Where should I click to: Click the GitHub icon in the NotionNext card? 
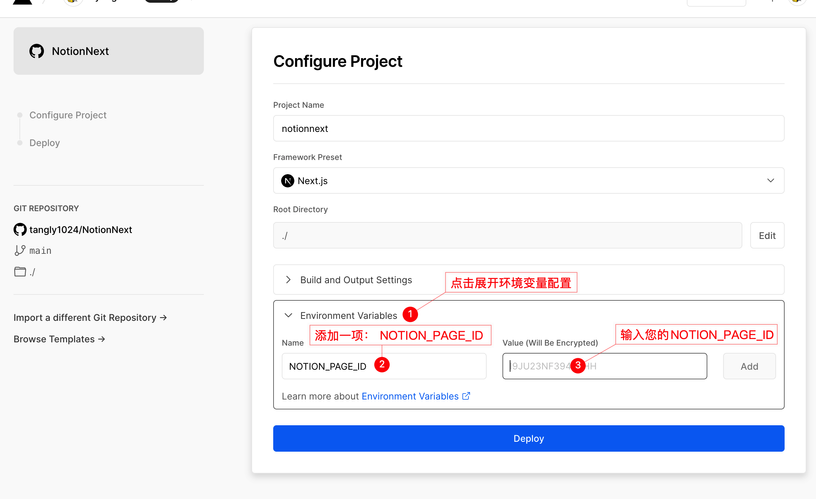37,51
